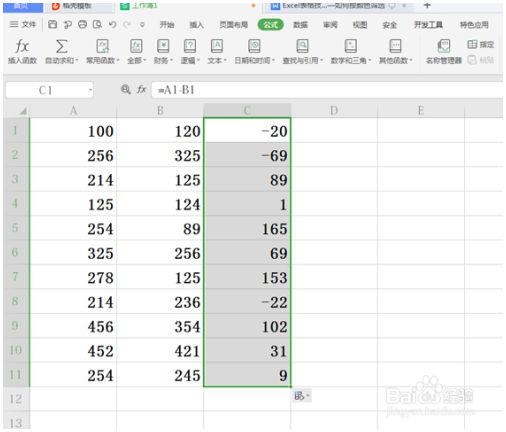506x432 pixels.
Task: Click the formula bar containing =A1-B1
Action: pyautogui.click(x=327, y=90)
